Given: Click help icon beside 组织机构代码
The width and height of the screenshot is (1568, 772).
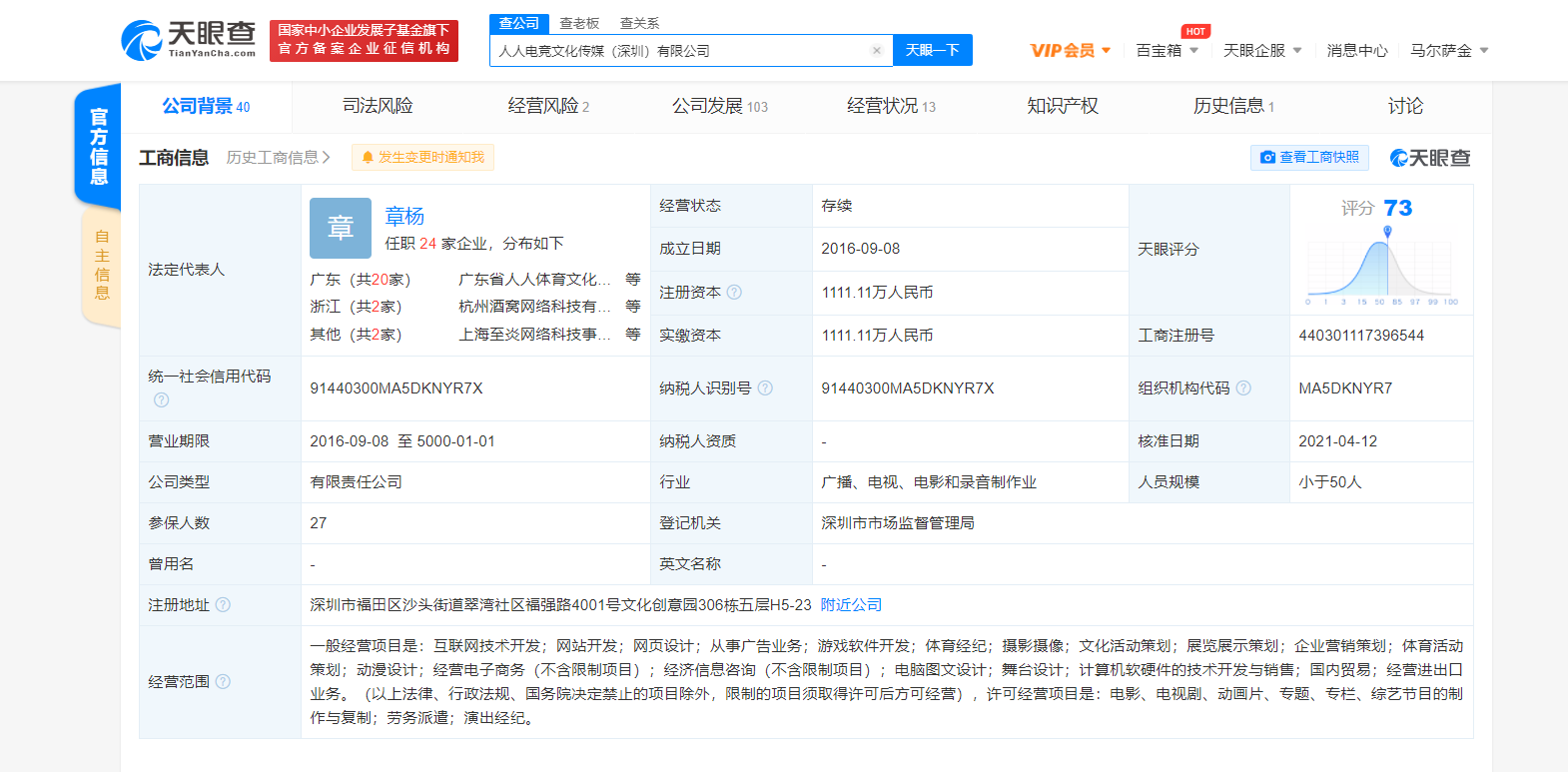Looking at the screenshot, I should 1243,388.
